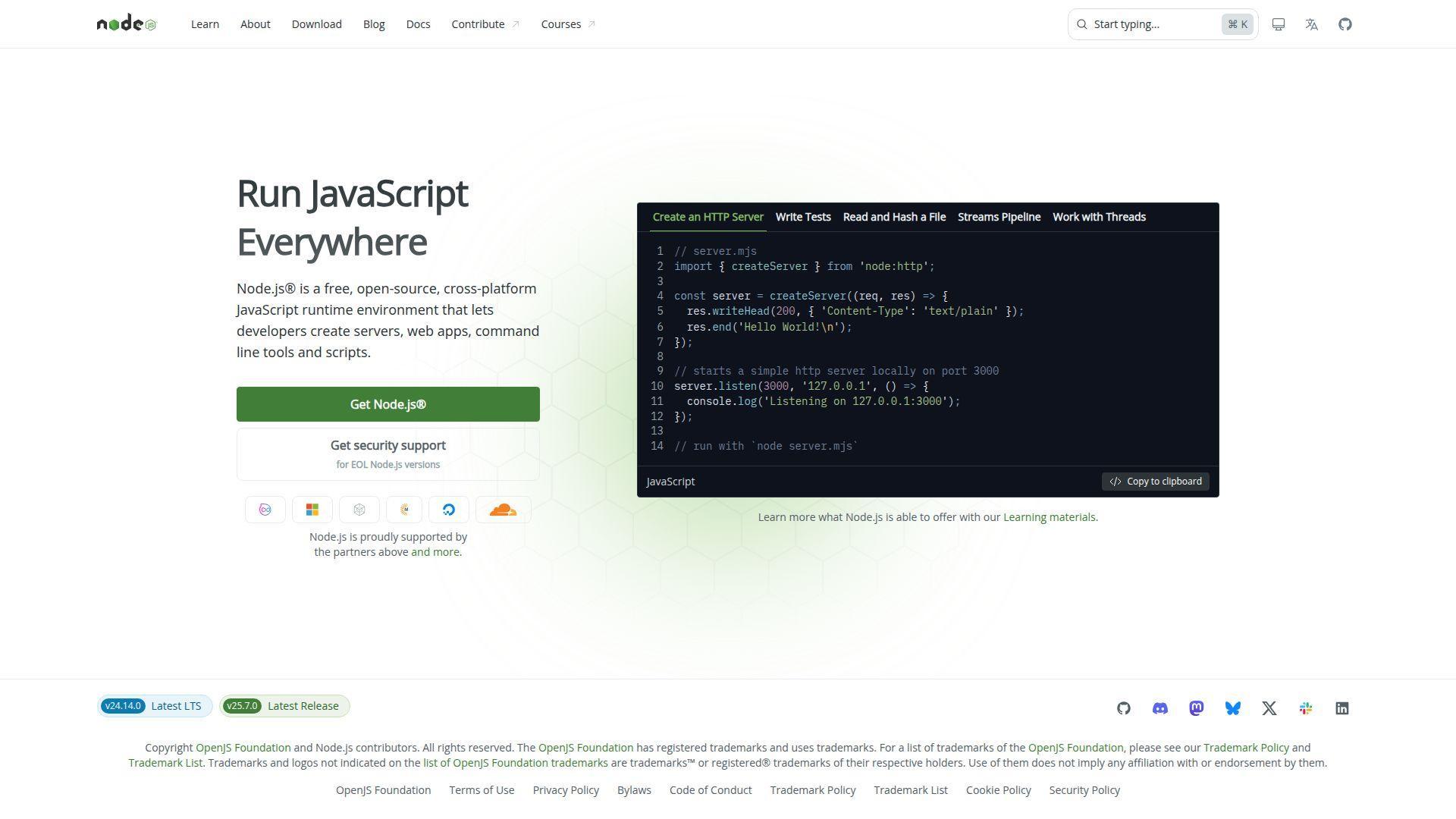Open Node.js on X (Twitter)
The width and height of the screenshot is (1456, 819).
[1269, 708]
